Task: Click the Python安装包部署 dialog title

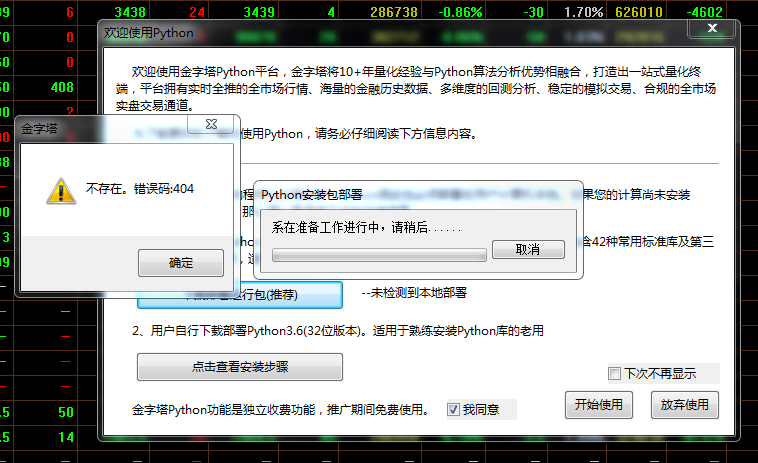Action: click(x=312, y=195)
